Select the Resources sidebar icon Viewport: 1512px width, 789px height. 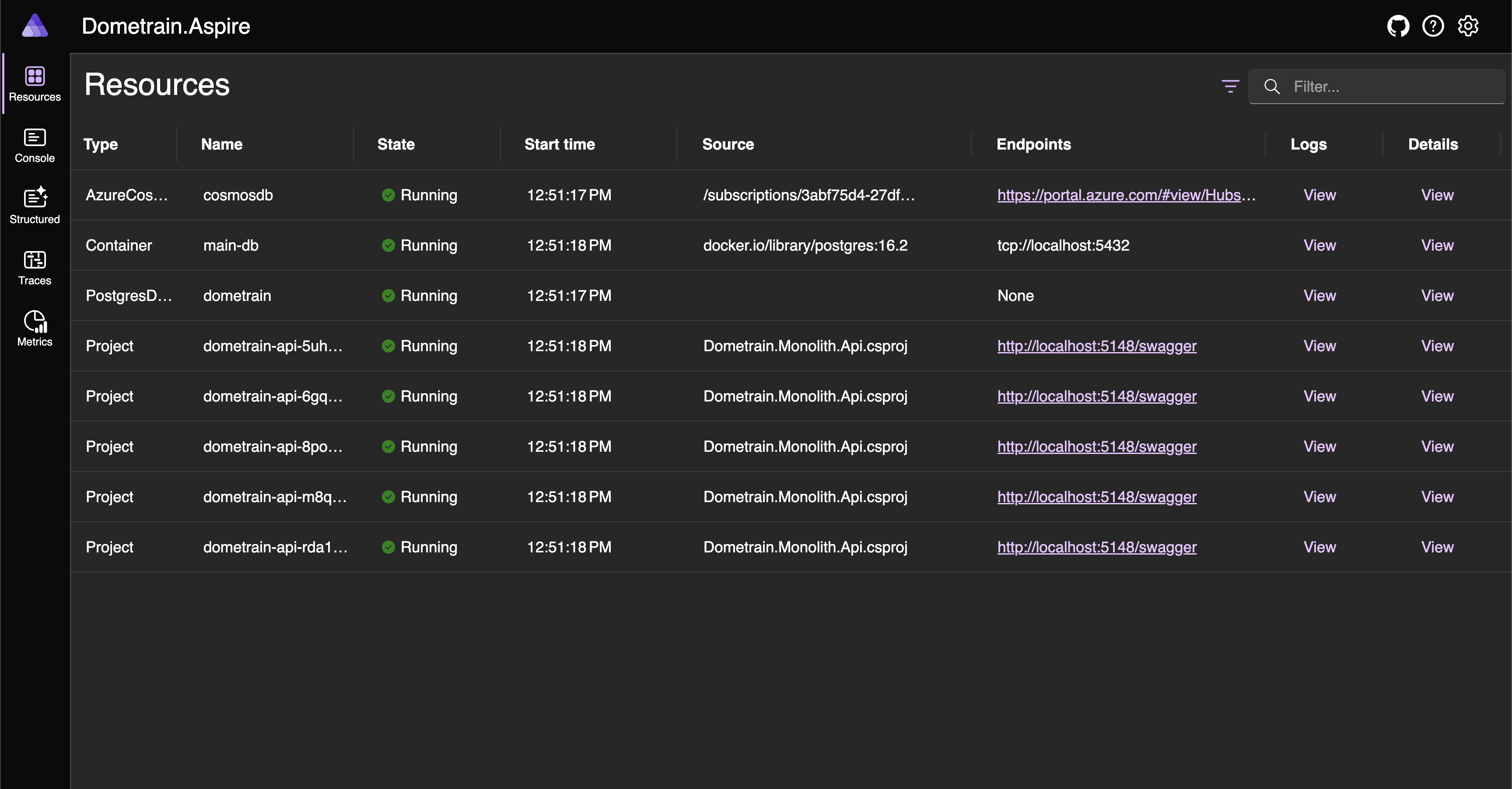click(35, 84)
